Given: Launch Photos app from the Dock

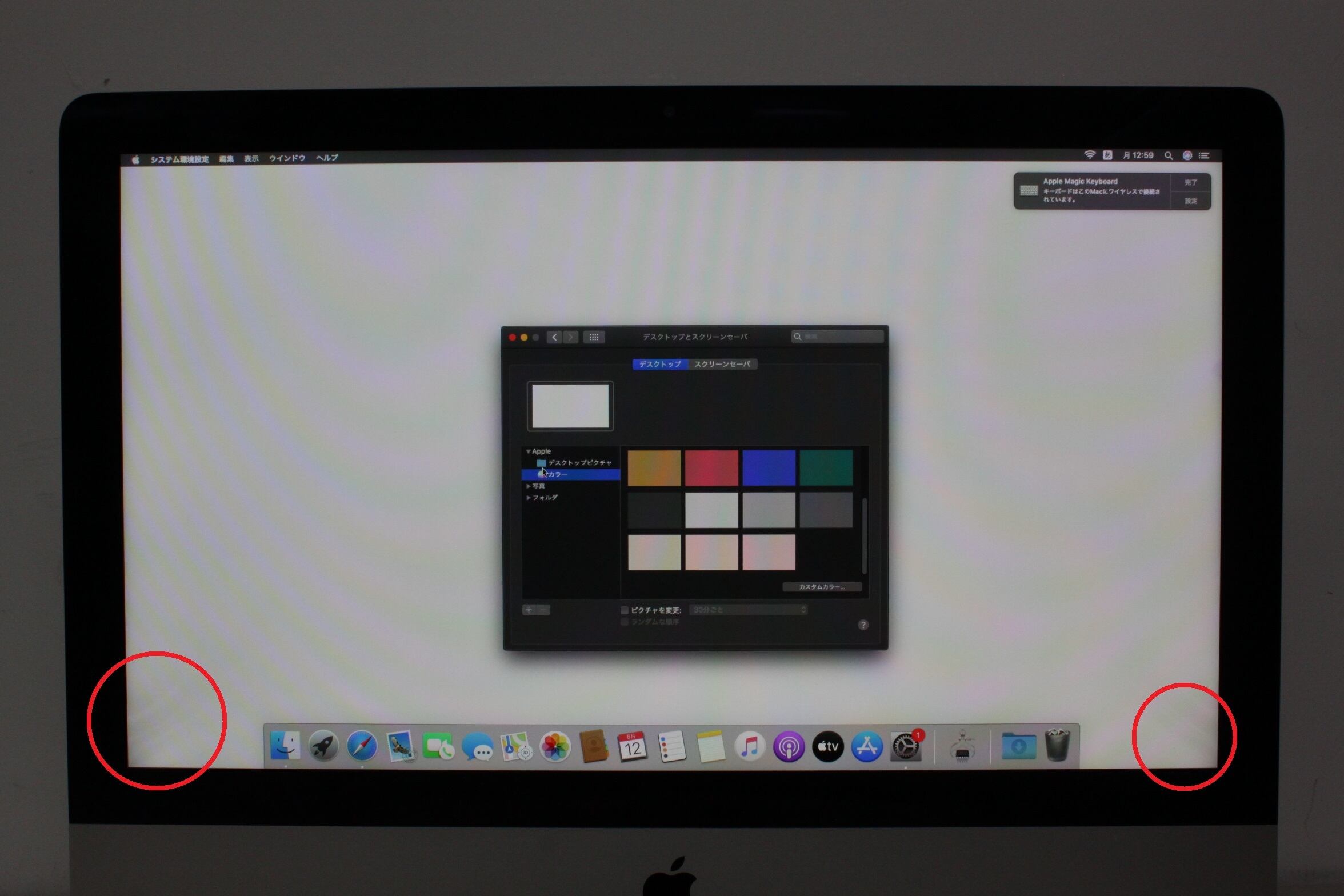Looking at the screenshot, I should coord(555,747).
